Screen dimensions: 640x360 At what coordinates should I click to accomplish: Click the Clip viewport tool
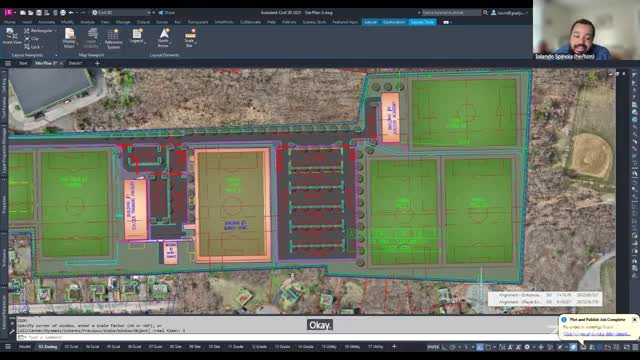click(31, 39)
